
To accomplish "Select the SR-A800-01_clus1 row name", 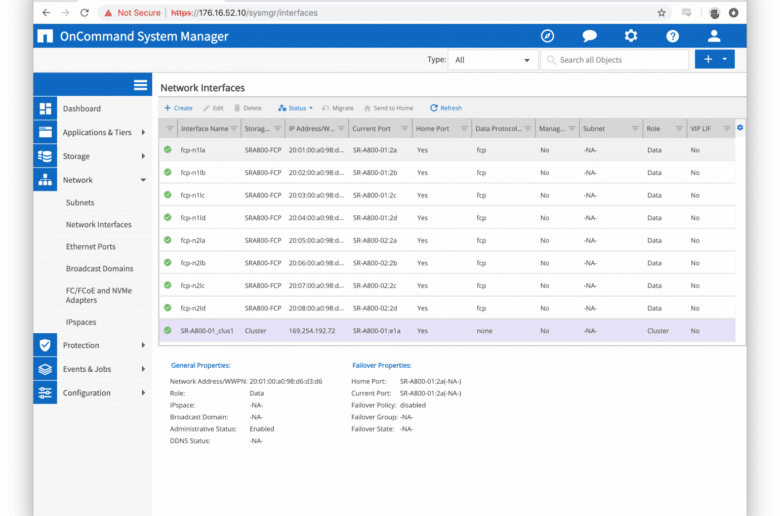I will pyautogui.click(x=207, y=330).
